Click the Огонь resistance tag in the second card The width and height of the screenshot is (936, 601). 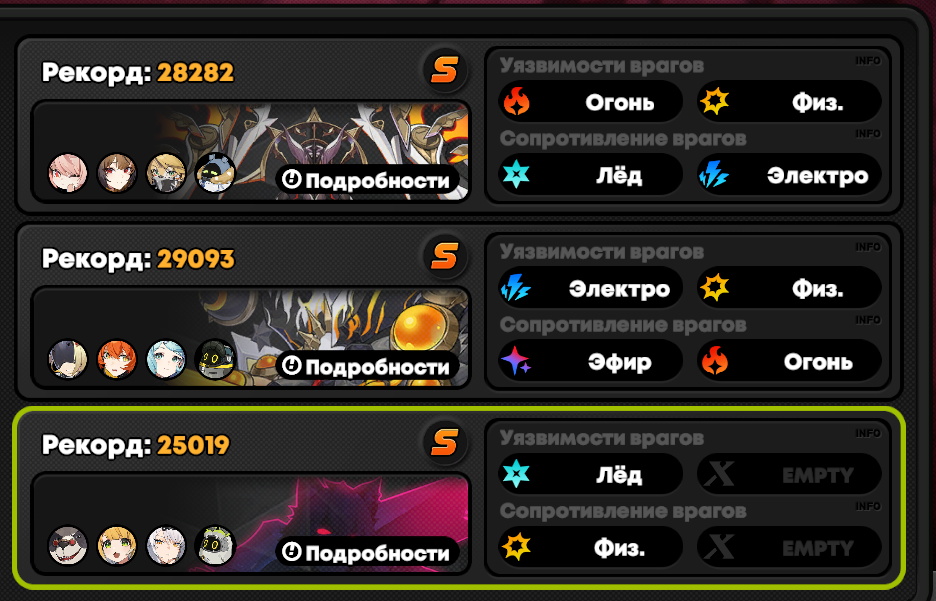pos(789,361)
